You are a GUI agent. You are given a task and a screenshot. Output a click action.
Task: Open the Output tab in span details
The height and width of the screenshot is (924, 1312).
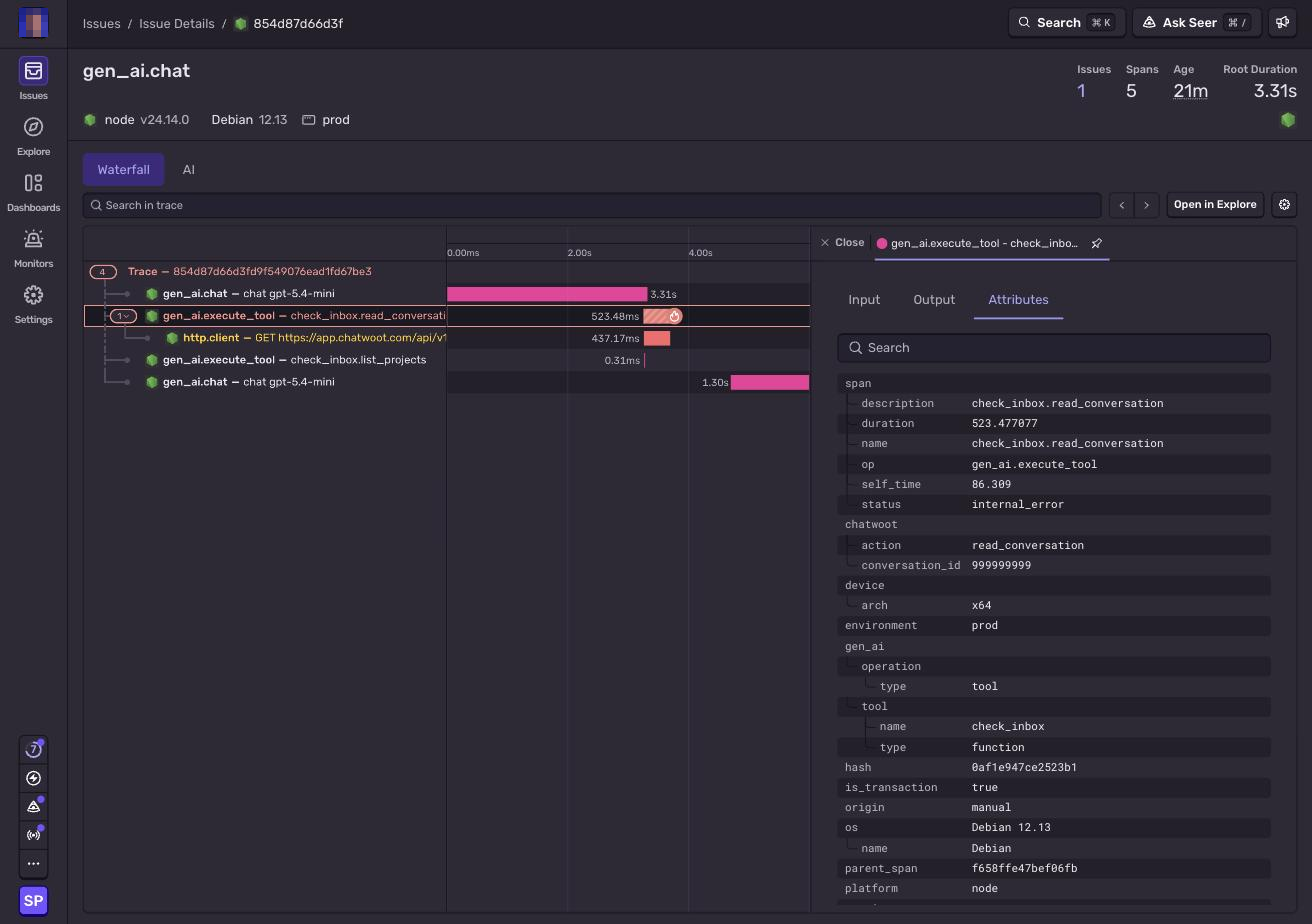pos(934,300)
